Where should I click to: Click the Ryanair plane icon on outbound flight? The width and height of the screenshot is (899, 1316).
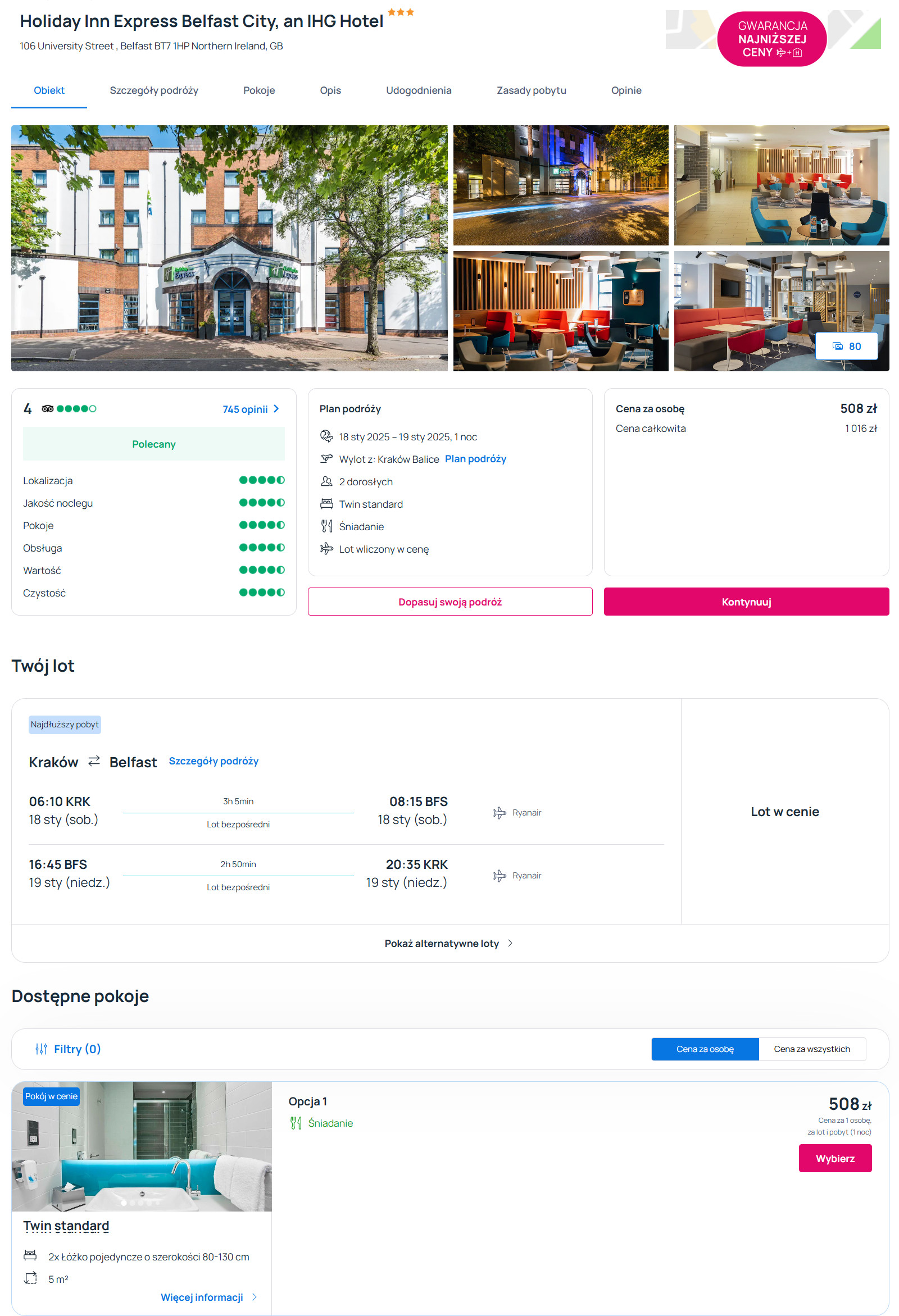coord(499,813)
